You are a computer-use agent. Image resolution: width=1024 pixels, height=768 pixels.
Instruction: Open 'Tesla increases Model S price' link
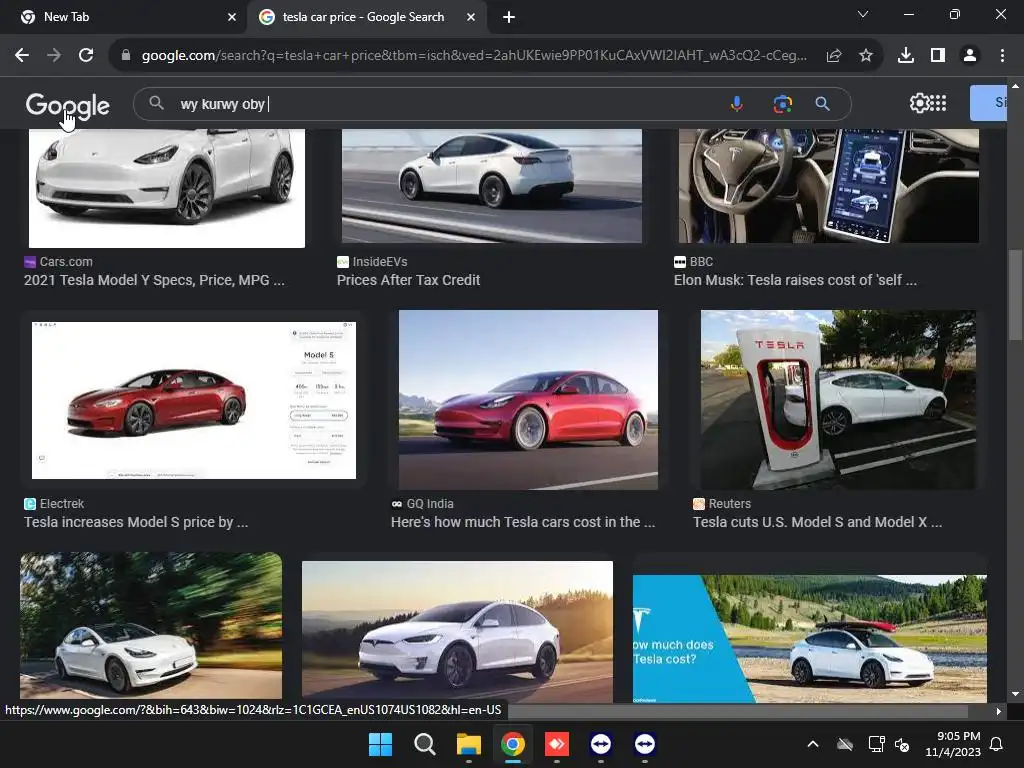point(136,522)
